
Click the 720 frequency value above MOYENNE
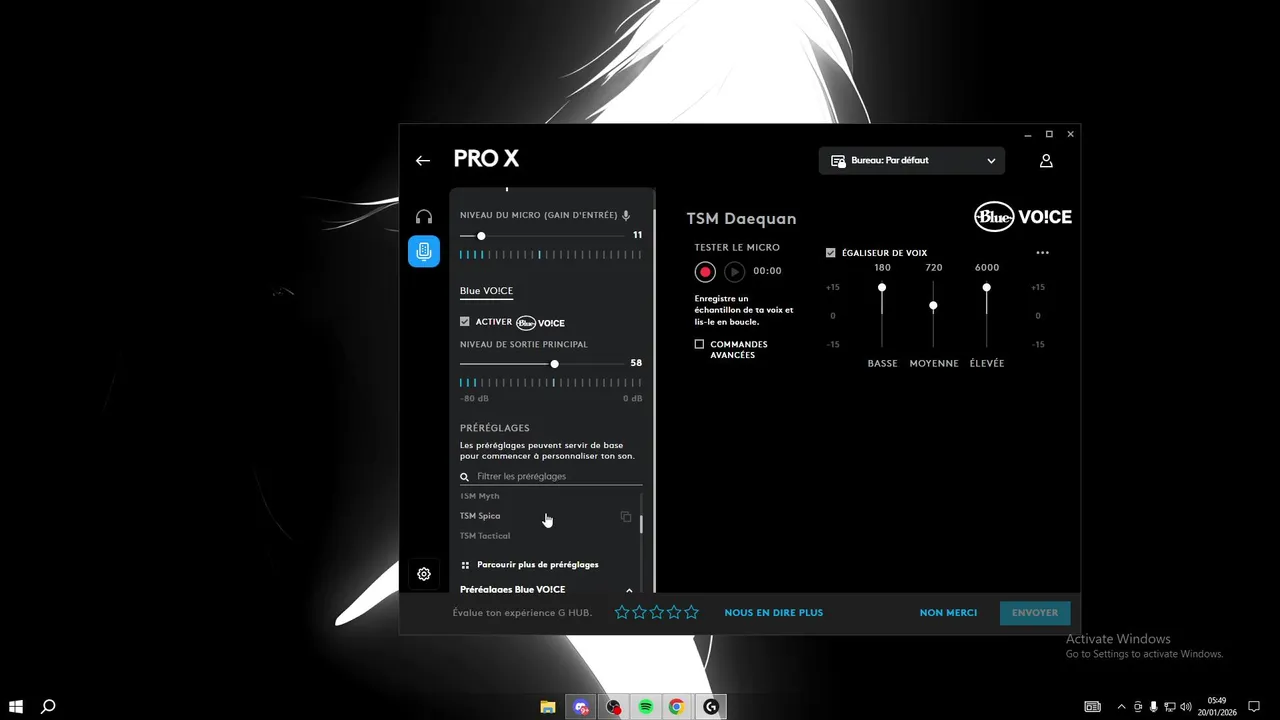[x=934, y=268]
